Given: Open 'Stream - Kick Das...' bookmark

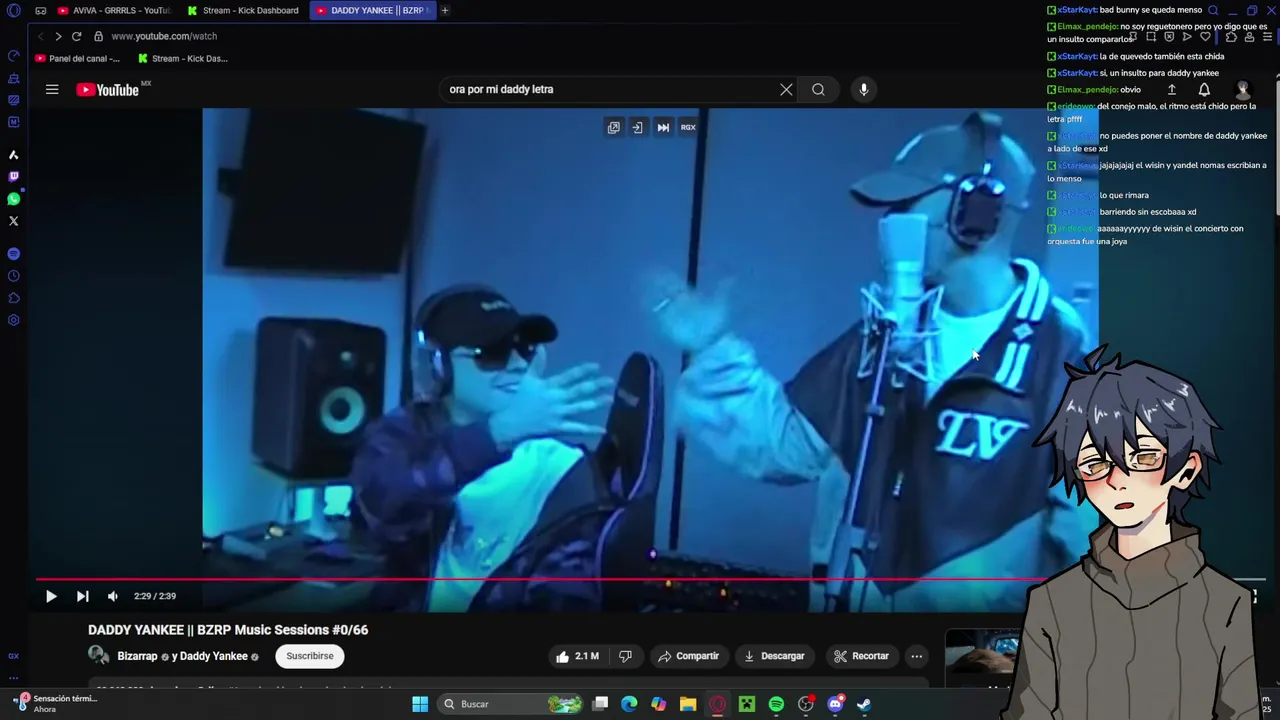Looking at the screenshot, I should 183,58.
